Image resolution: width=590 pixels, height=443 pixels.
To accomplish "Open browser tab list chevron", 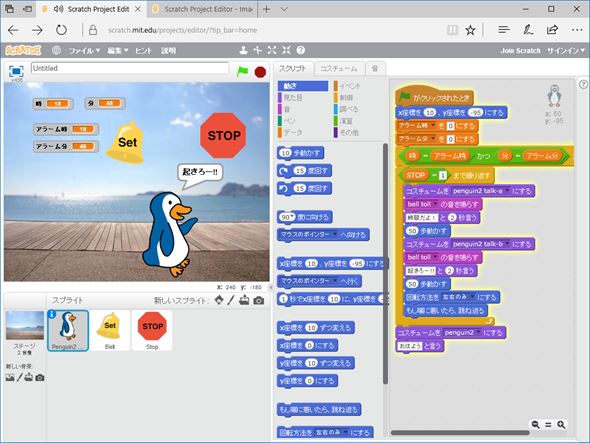I will [x=284, y=9].
